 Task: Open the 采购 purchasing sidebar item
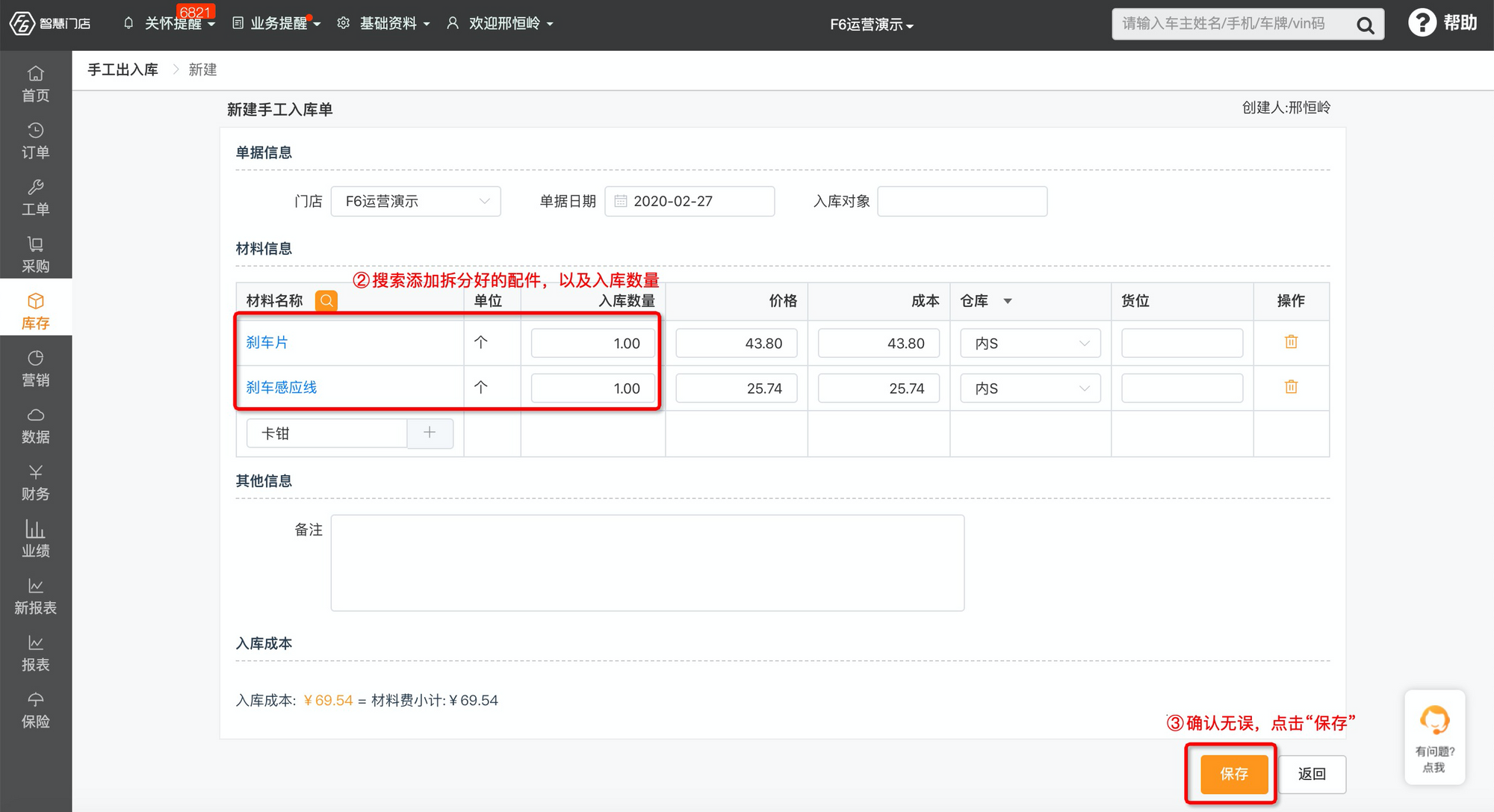pyautogui.click(x=36, y=254)
